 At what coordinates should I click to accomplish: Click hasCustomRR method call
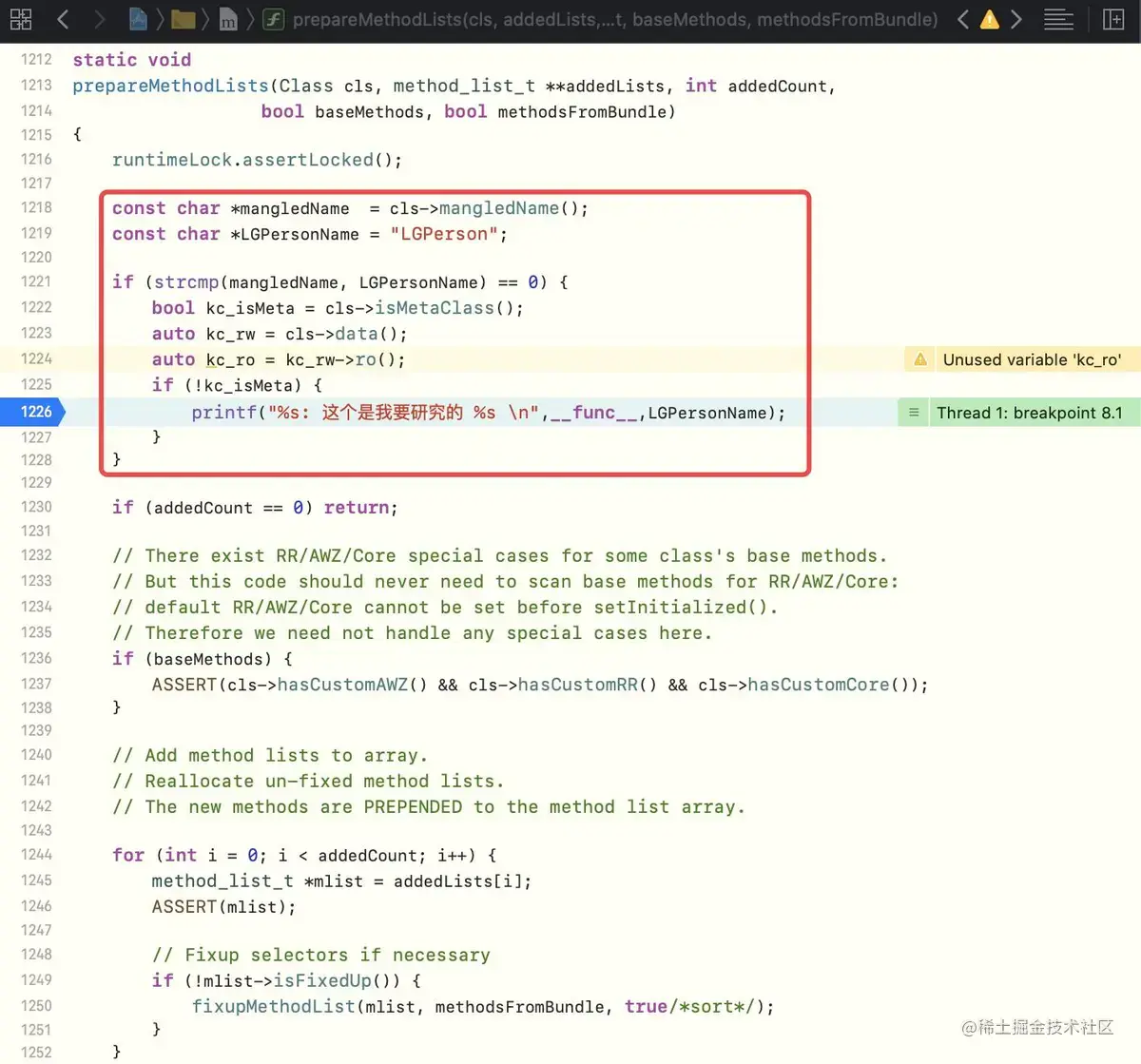[x=578, y=685]
